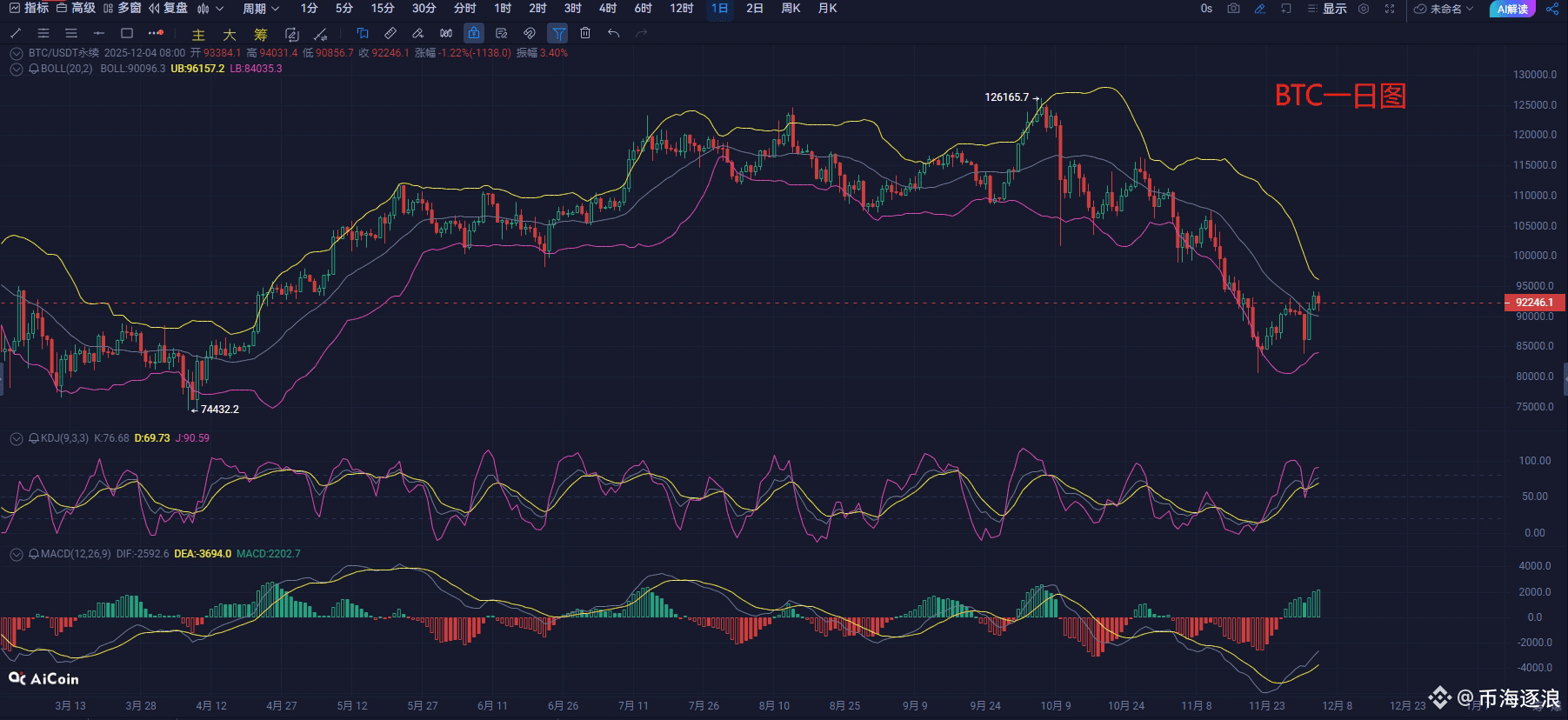Select the trend line drawing tool
The width and height of the screenshot is (1568, 720).
point(16,33)
